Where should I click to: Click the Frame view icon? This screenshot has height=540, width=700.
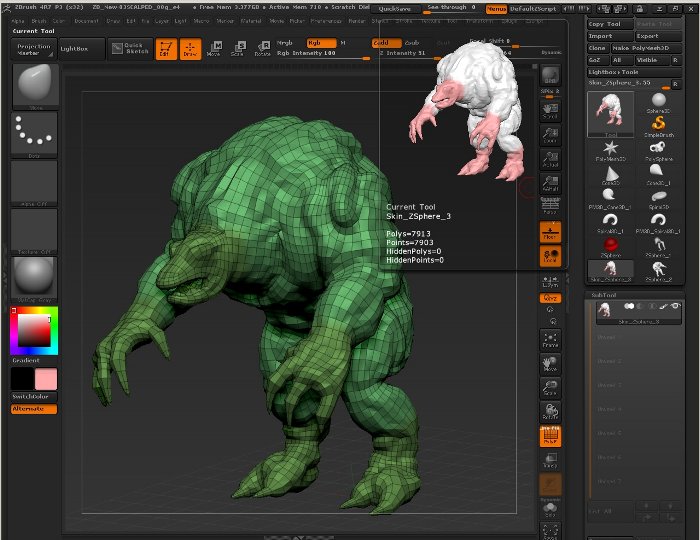[550, 341]
